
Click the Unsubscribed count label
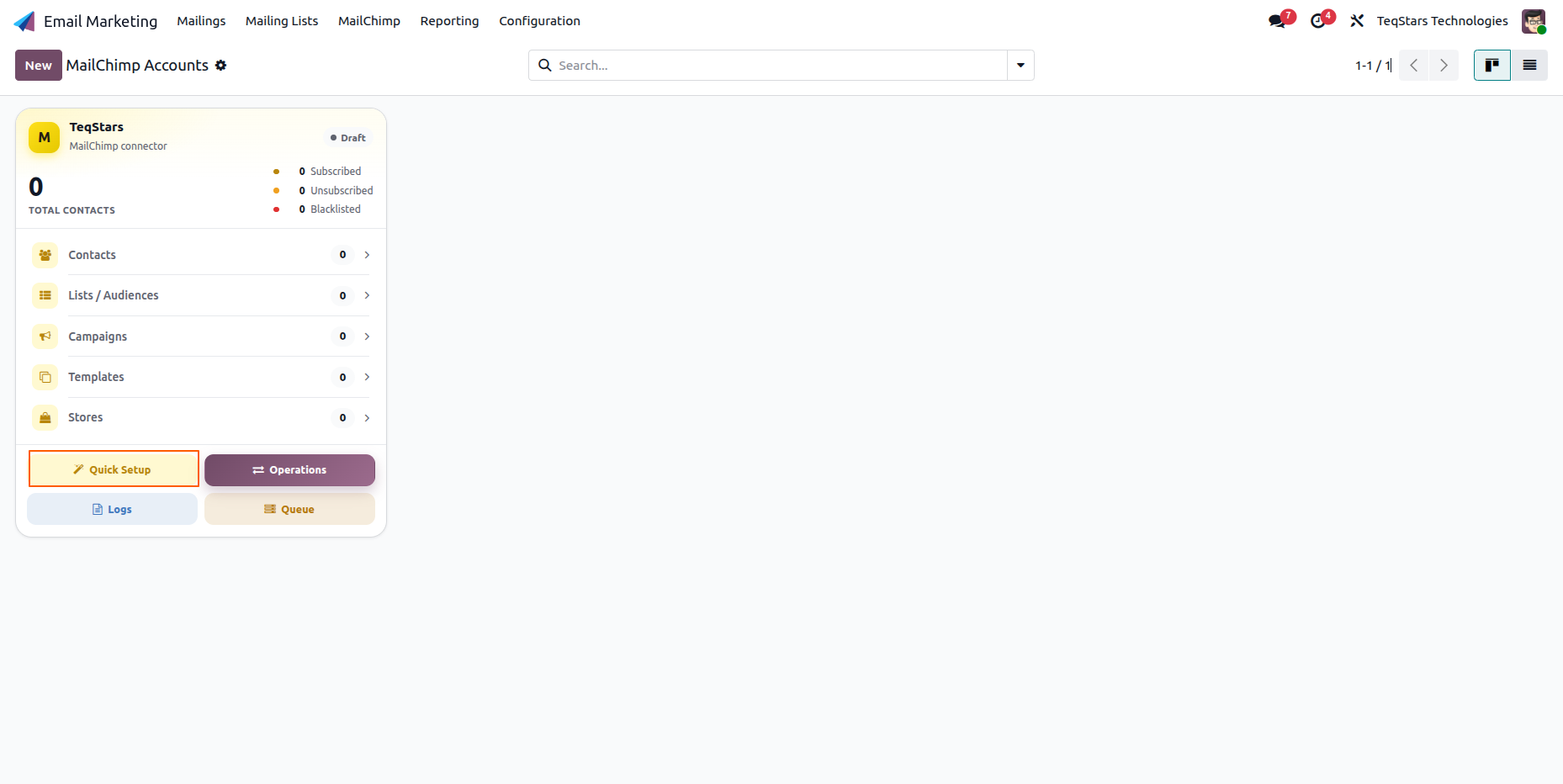tap(342, 191)
